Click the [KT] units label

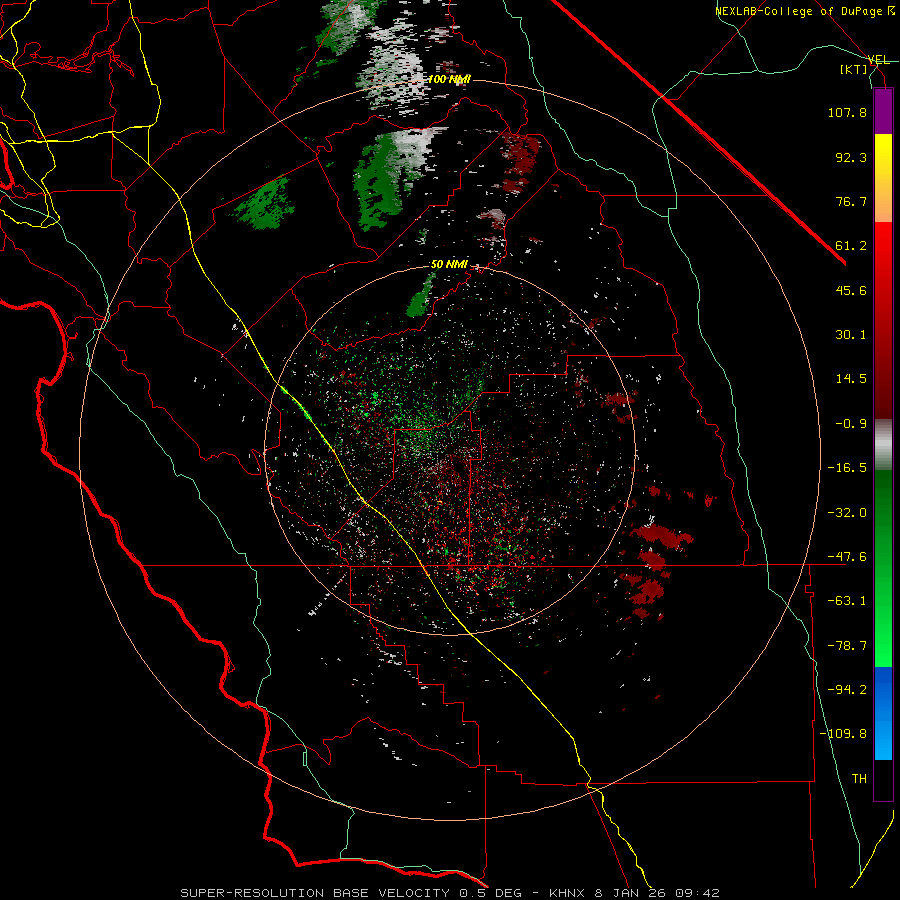[x=854, y=69]
